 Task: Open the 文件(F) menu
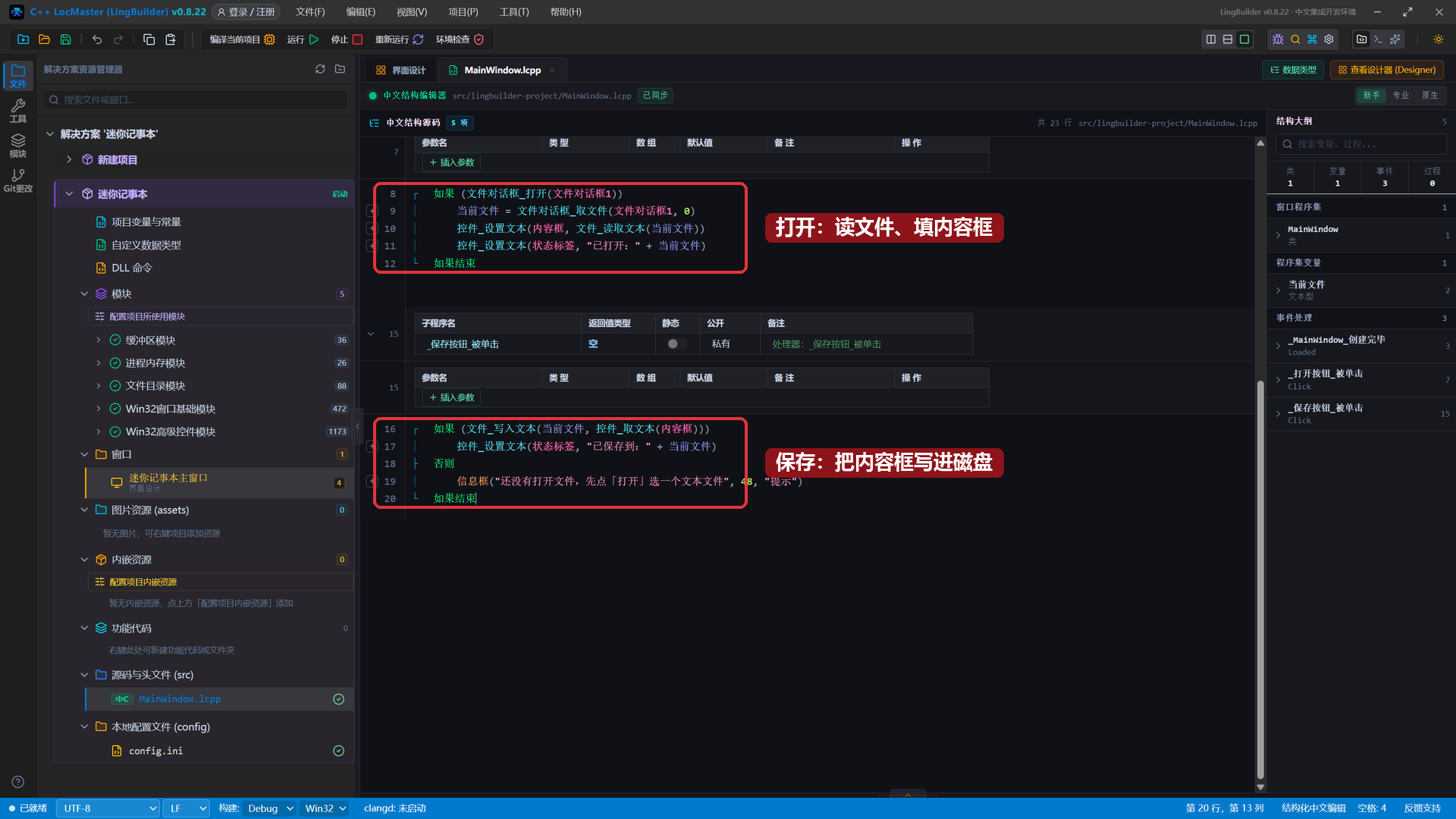pyautogui.click(x=310, y=12)
